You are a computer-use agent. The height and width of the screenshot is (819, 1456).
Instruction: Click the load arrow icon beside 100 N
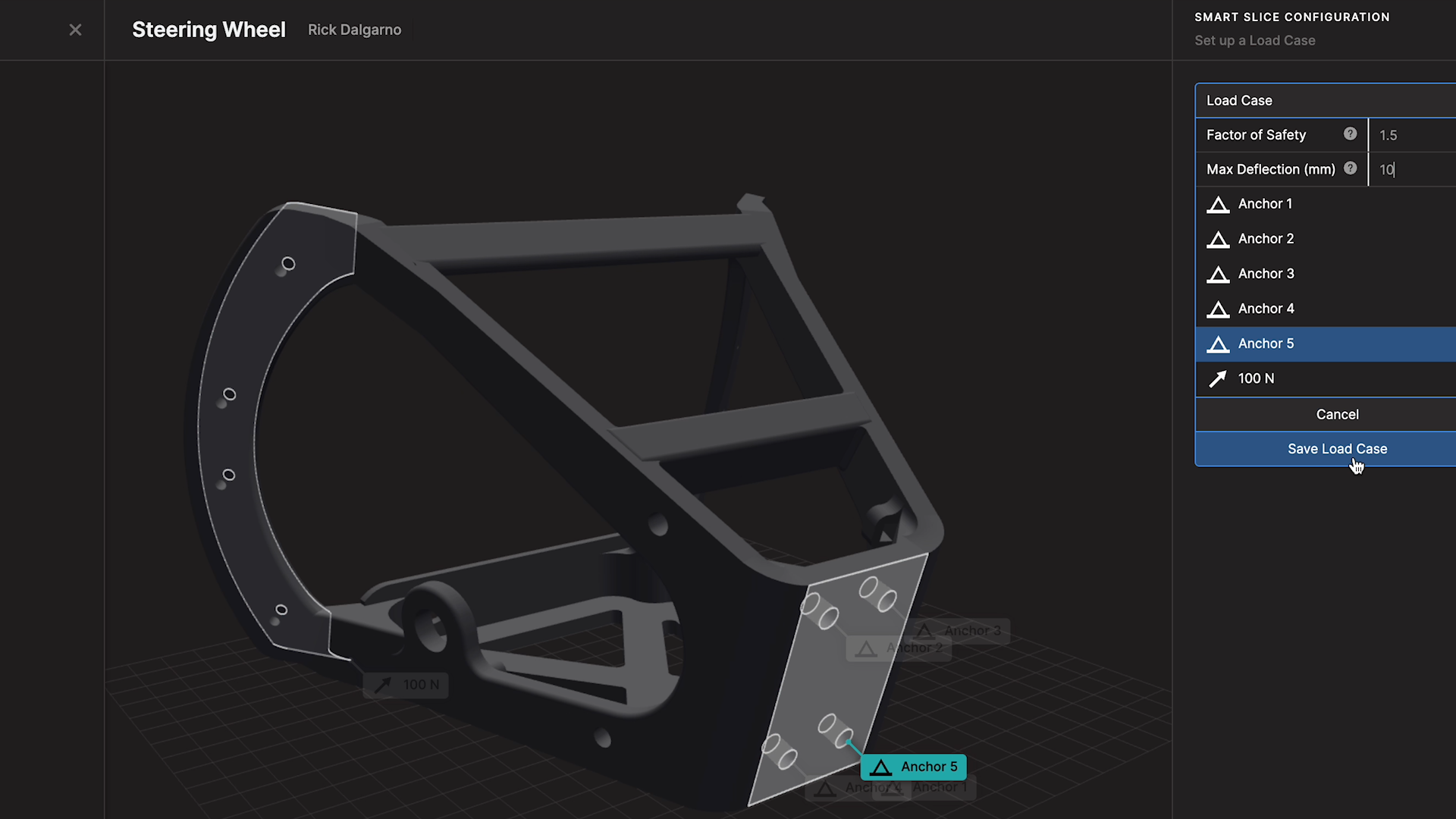click(x=1219, y=378)
